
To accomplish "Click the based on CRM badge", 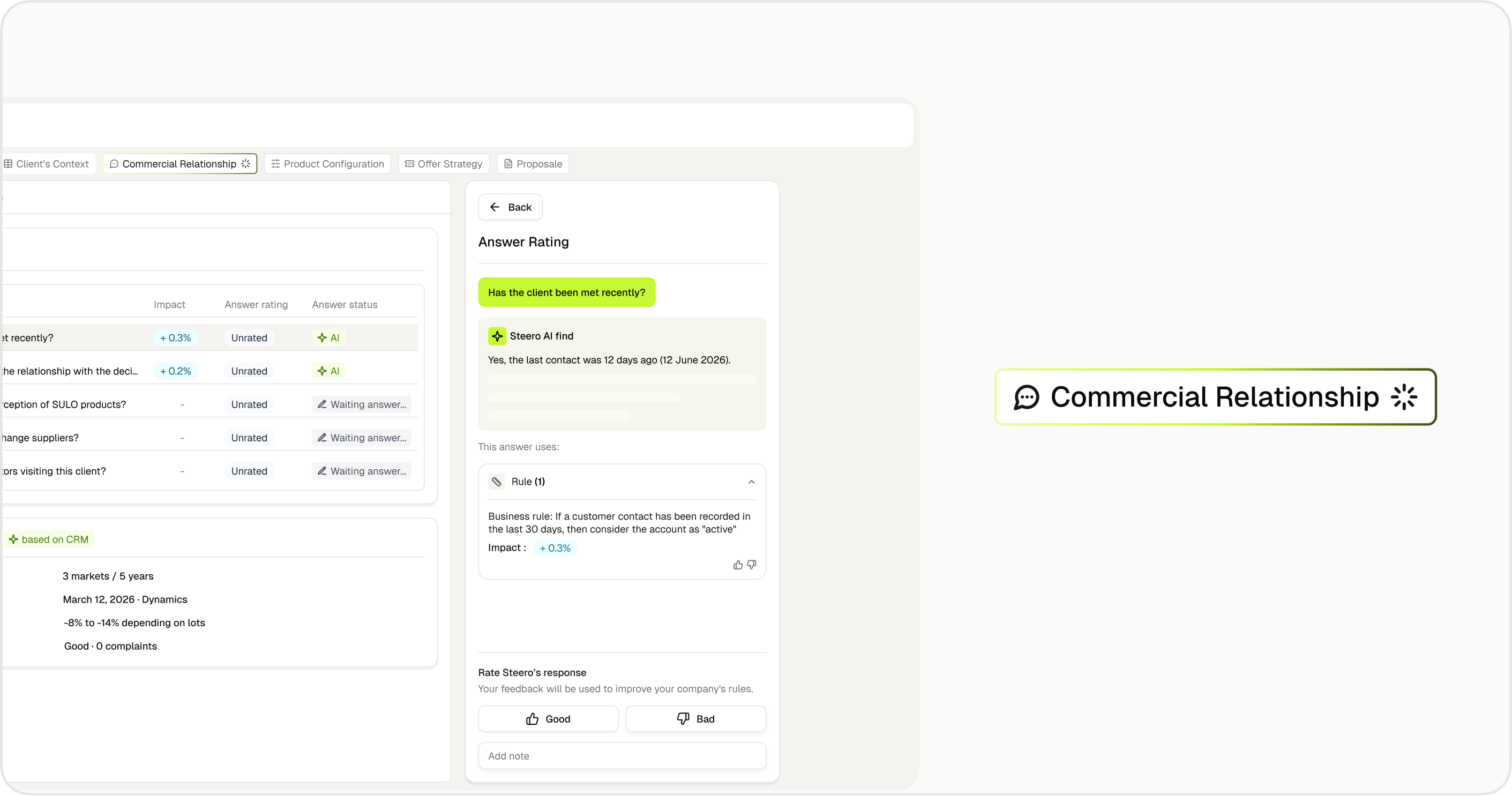I will [49, 539].
